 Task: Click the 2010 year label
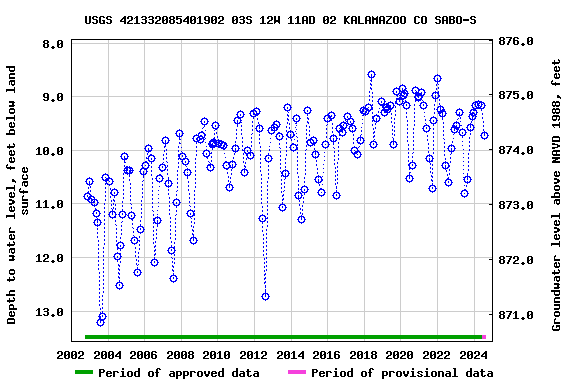click(x=217, y=355)
